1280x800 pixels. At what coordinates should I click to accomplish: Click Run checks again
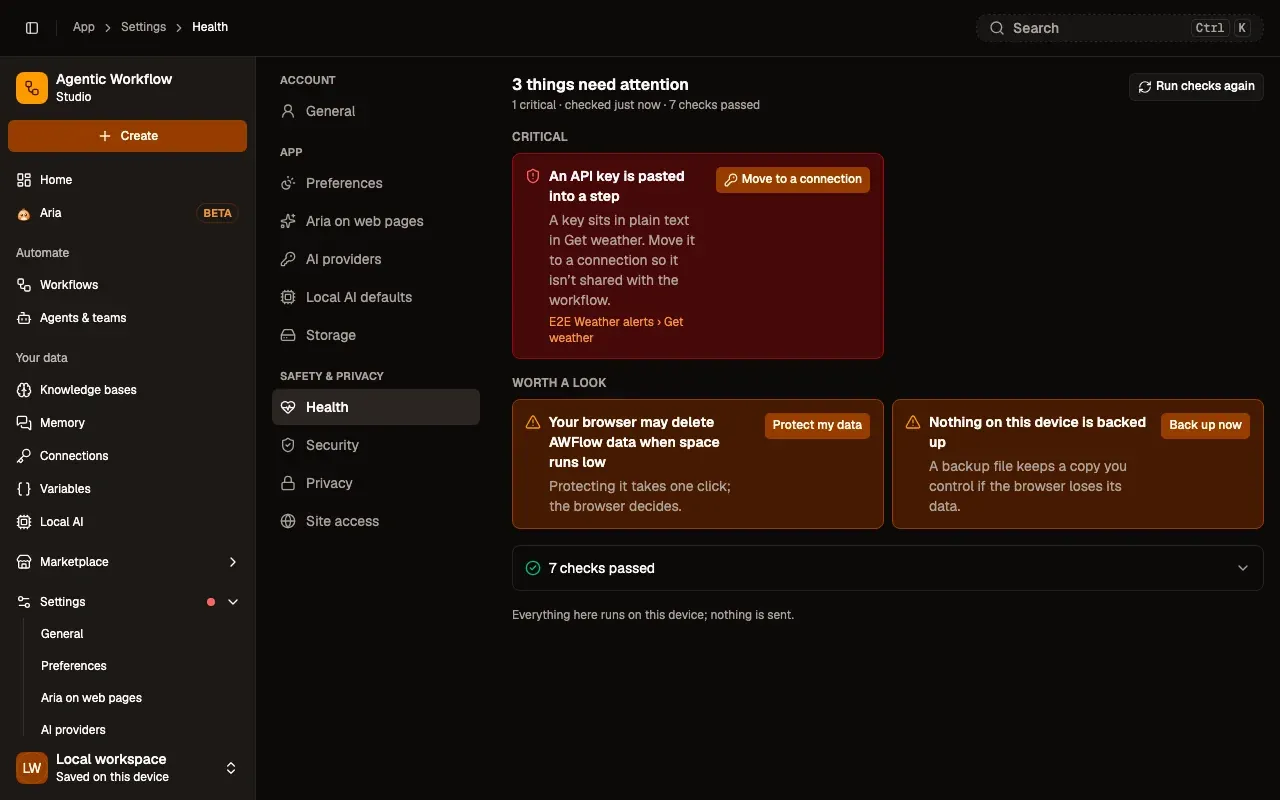(1196, 87)
